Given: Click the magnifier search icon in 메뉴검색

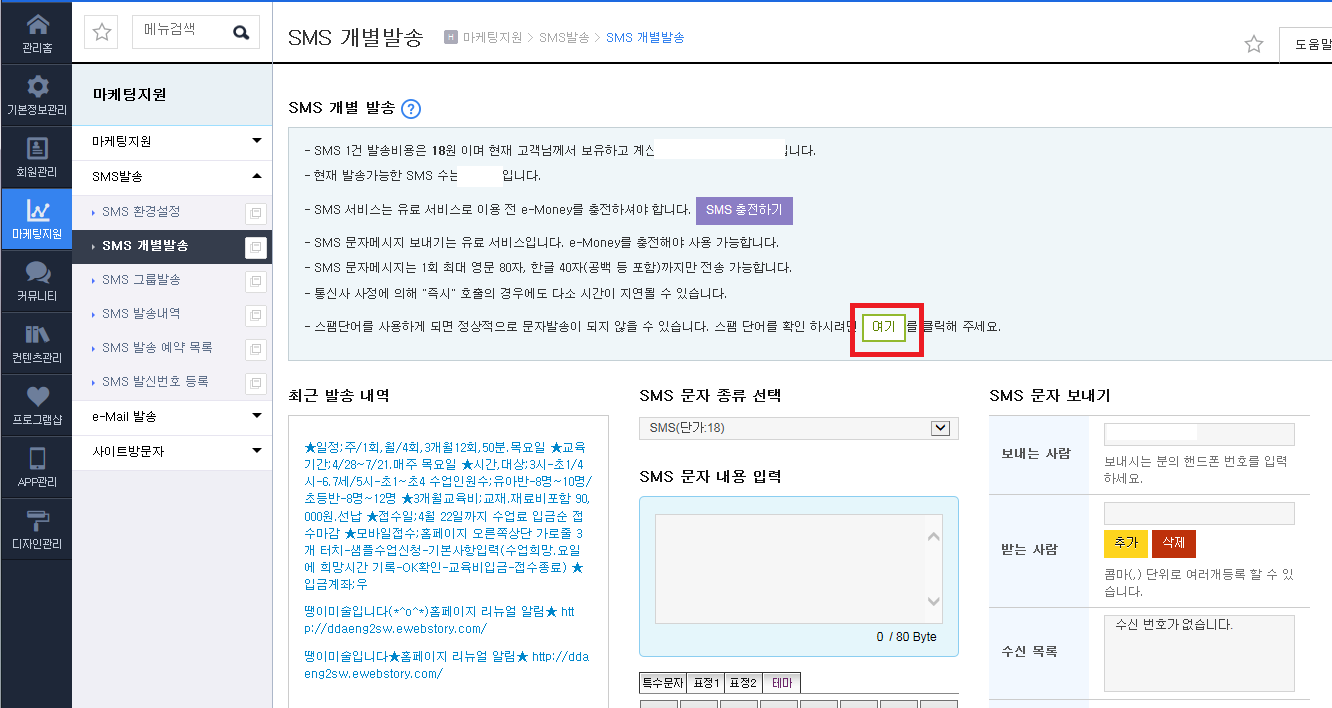Looking at the screenshot, I should pos(241,32).
